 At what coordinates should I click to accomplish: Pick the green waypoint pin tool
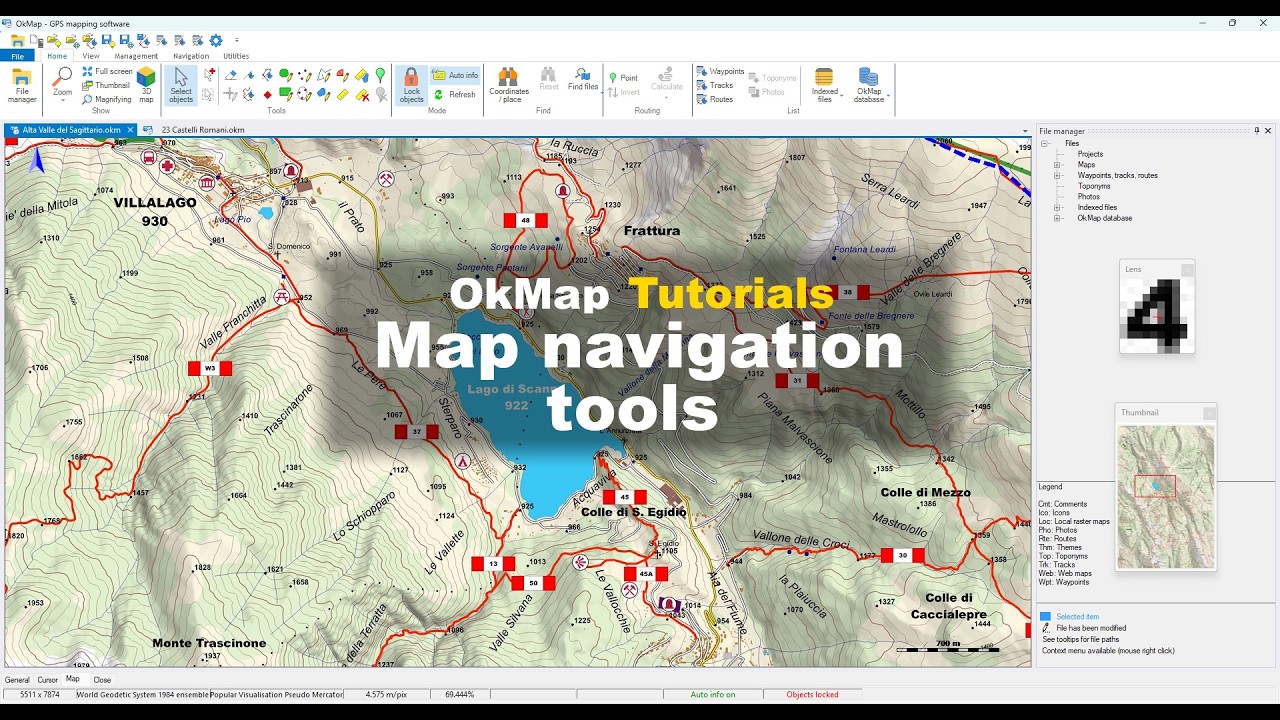pos(380,75)
